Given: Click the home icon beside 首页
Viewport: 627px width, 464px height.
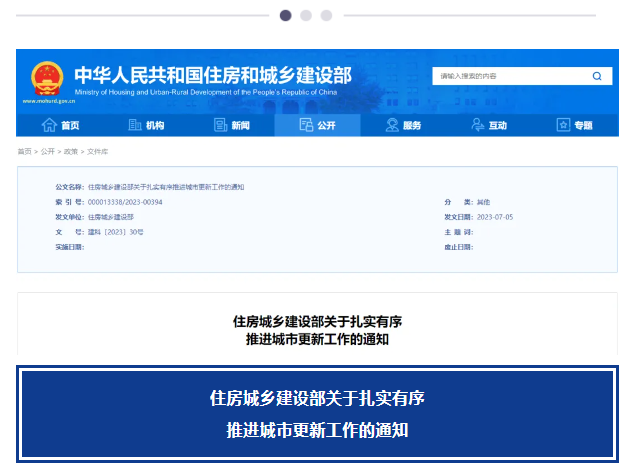Looking at the screenshot, I should [48, 125].
